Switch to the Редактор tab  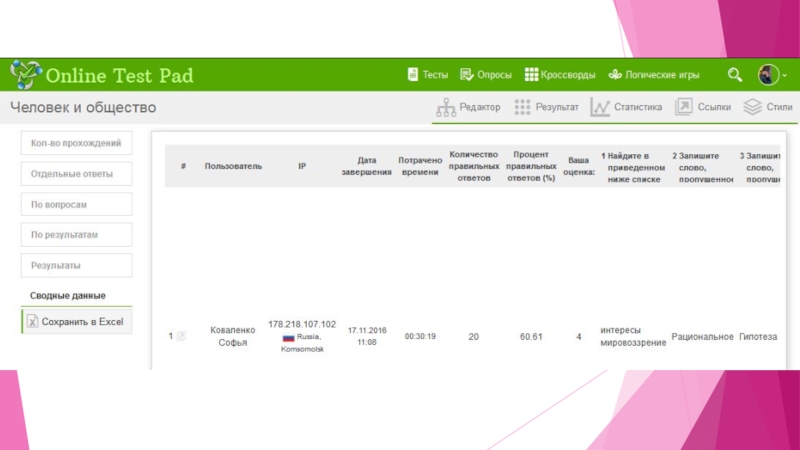pos(469,107)
